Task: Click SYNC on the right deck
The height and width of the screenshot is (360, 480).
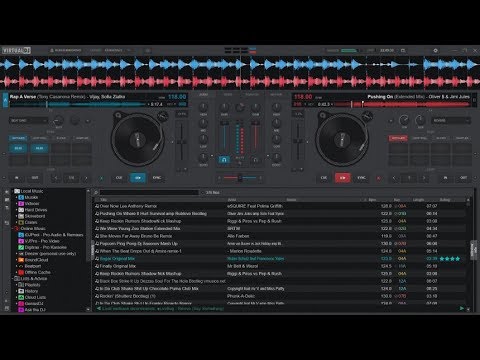Action: pyautogui.click(x=361, y=178)
